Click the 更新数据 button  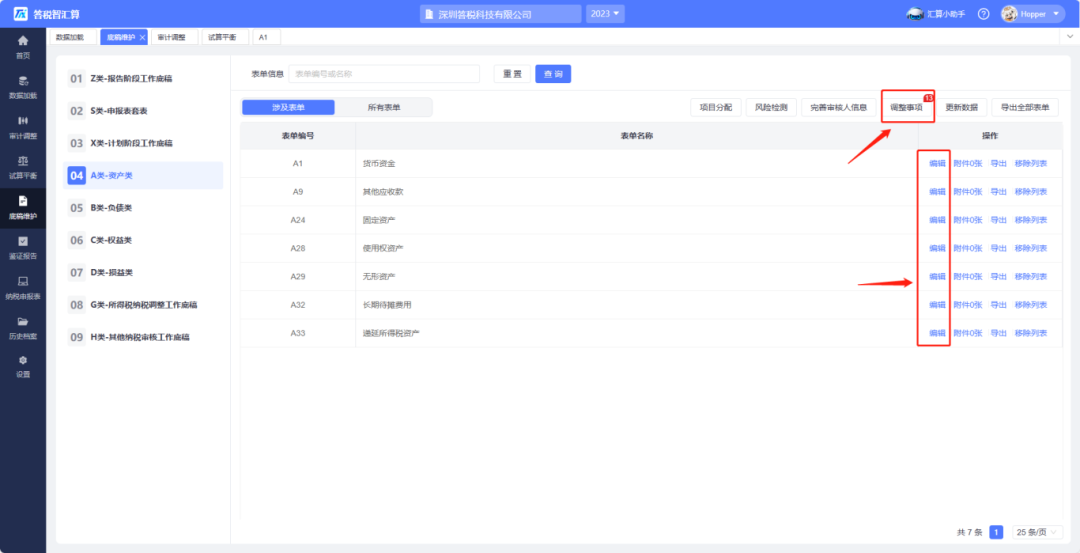point(962,107)
